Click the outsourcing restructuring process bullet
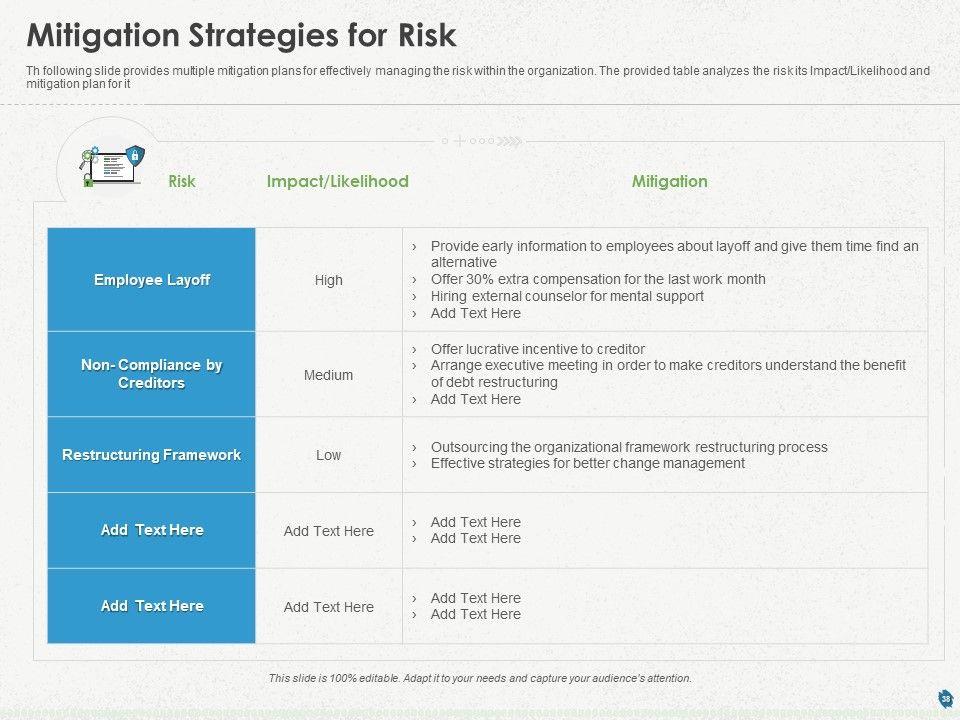The height and width of the screenshot is (720, 960). [x=629, y=447]
